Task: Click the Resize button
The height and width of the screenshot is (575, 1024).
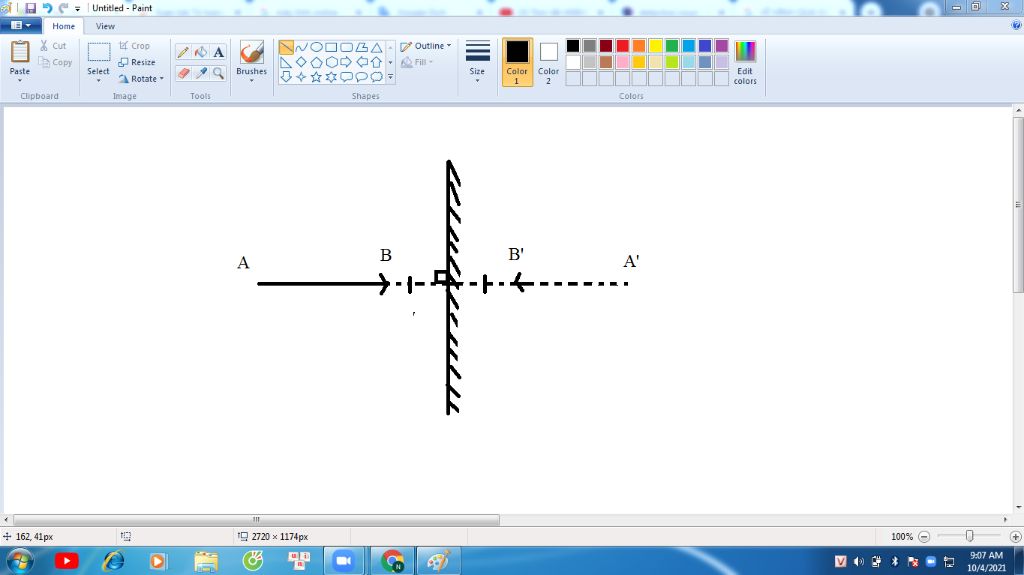Action: click(x=137, y=62)
